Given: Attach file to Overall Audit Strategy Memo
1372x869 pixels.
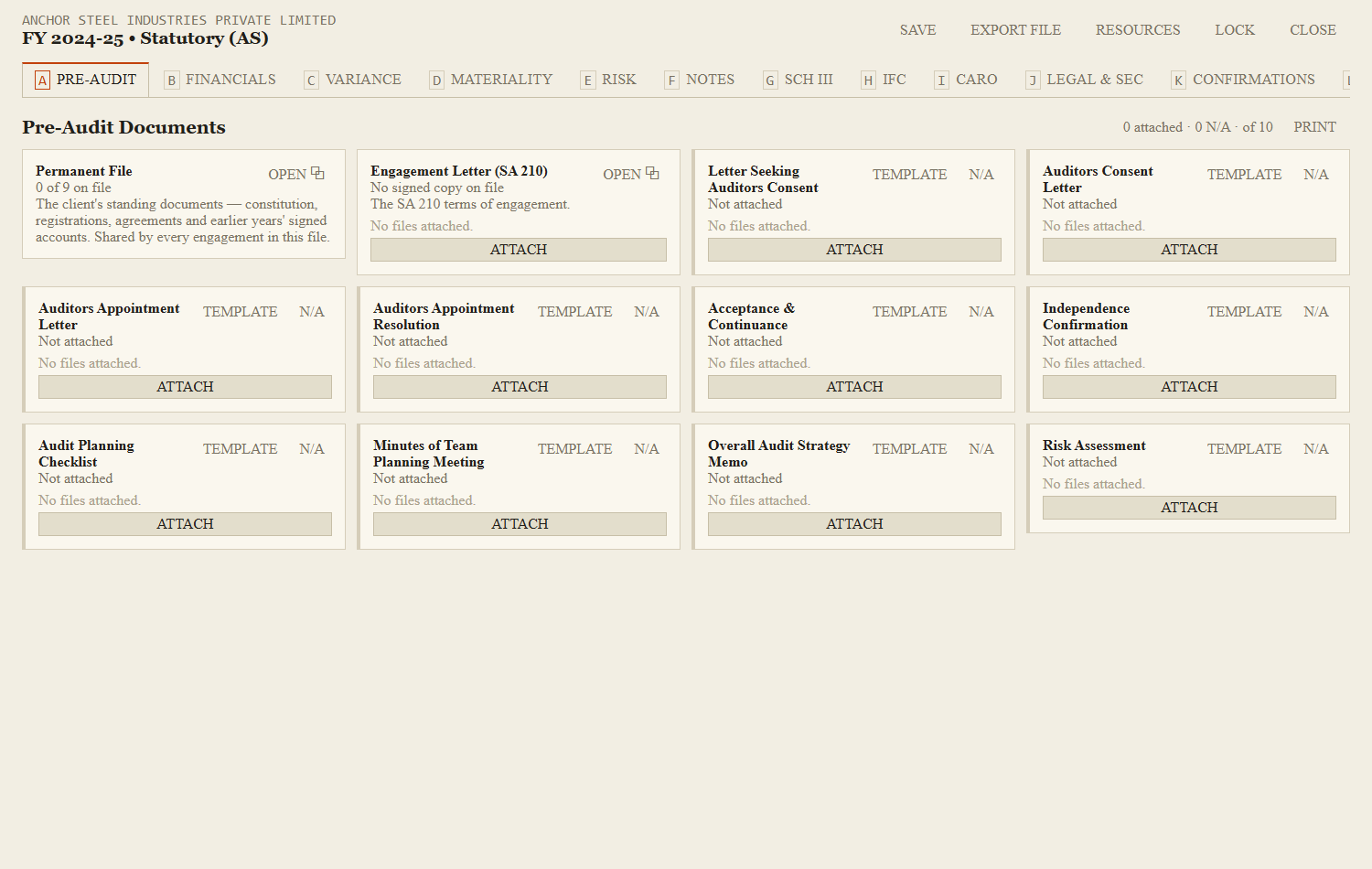Looking at the screenshot, I should point(854,524).
